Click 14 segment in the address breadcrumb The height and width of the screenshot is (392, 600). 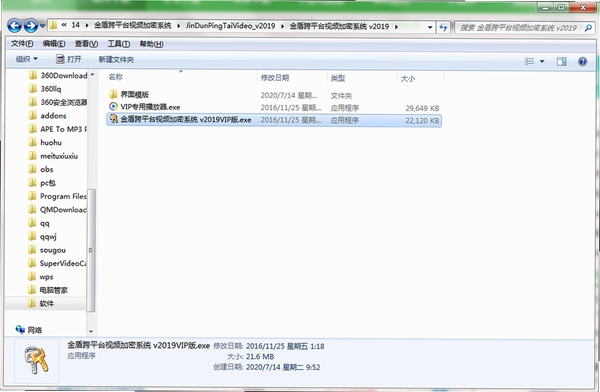pyautogui.click(x=76, y=25)
